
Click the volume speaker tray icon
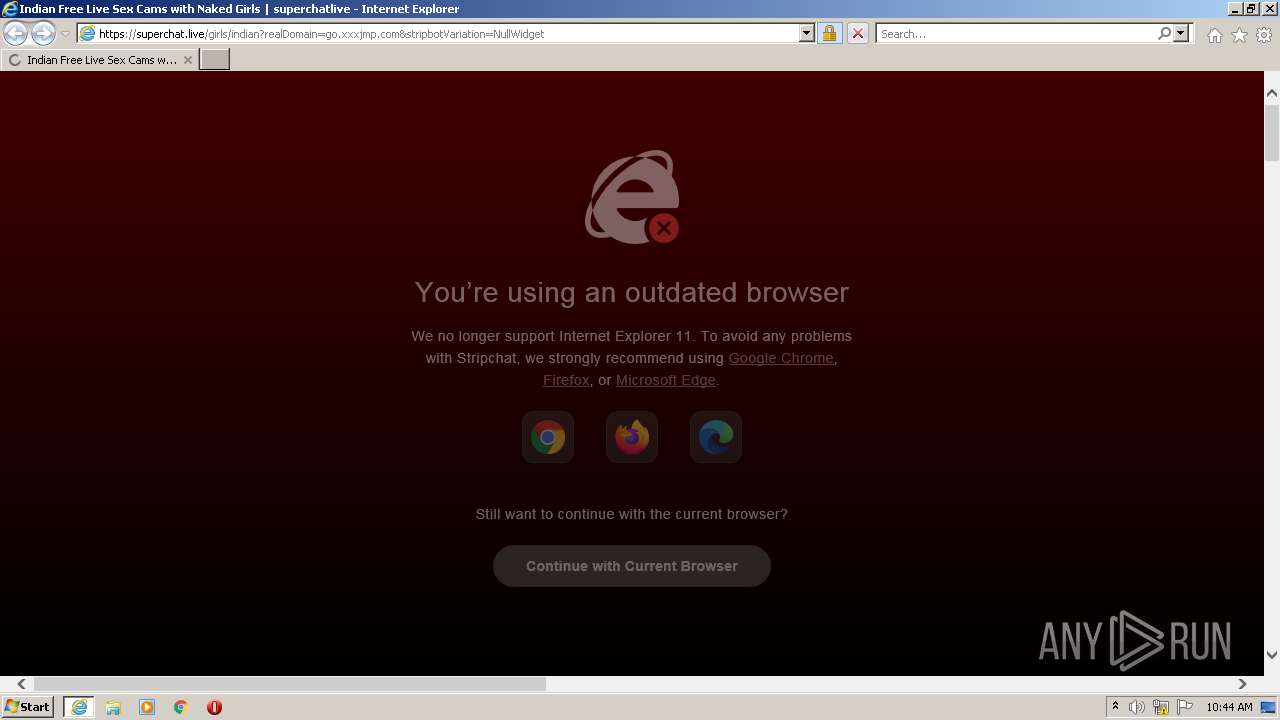[1137, 707]
